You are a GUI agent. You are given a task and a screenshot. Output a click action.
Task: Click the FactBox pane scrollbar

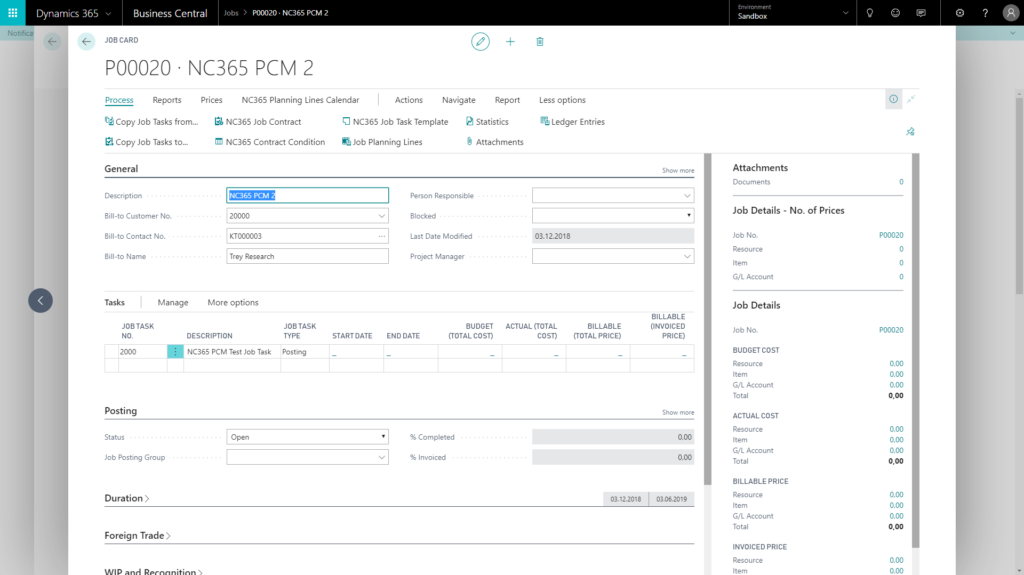point(916,350)
